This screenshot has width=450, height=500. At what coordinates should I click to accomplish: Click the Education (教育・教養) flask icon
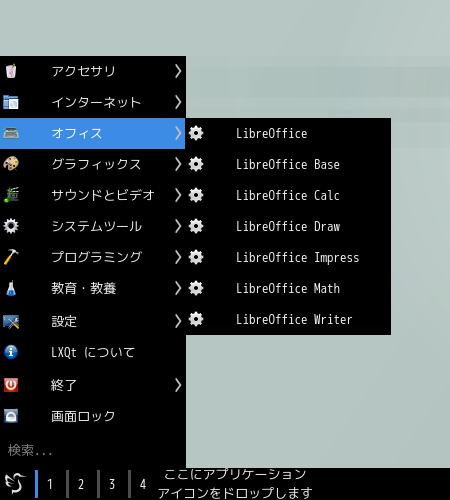click(x=11, y=288)
